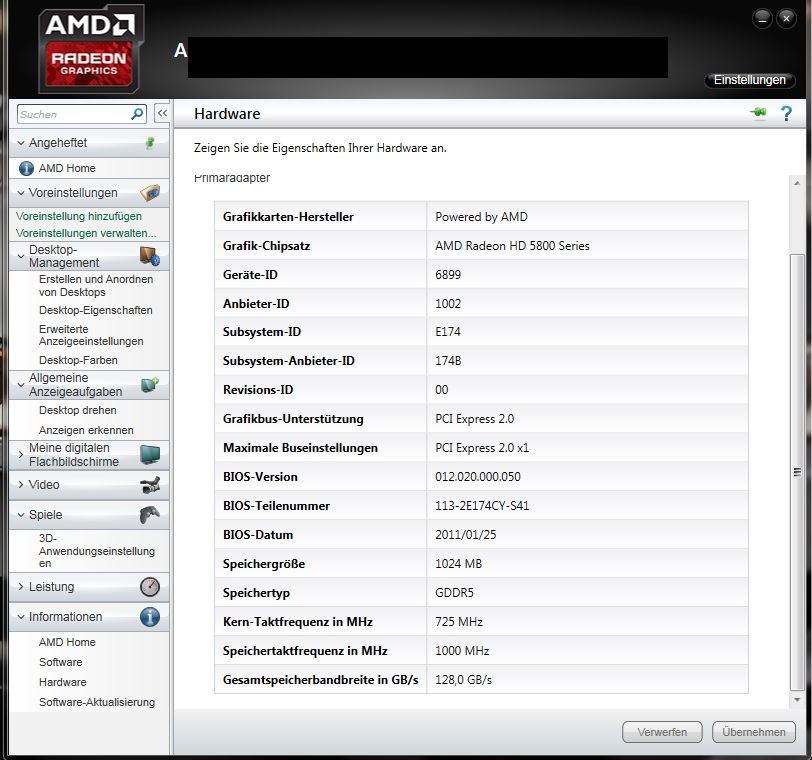Click the Verwerfen button

662,732
